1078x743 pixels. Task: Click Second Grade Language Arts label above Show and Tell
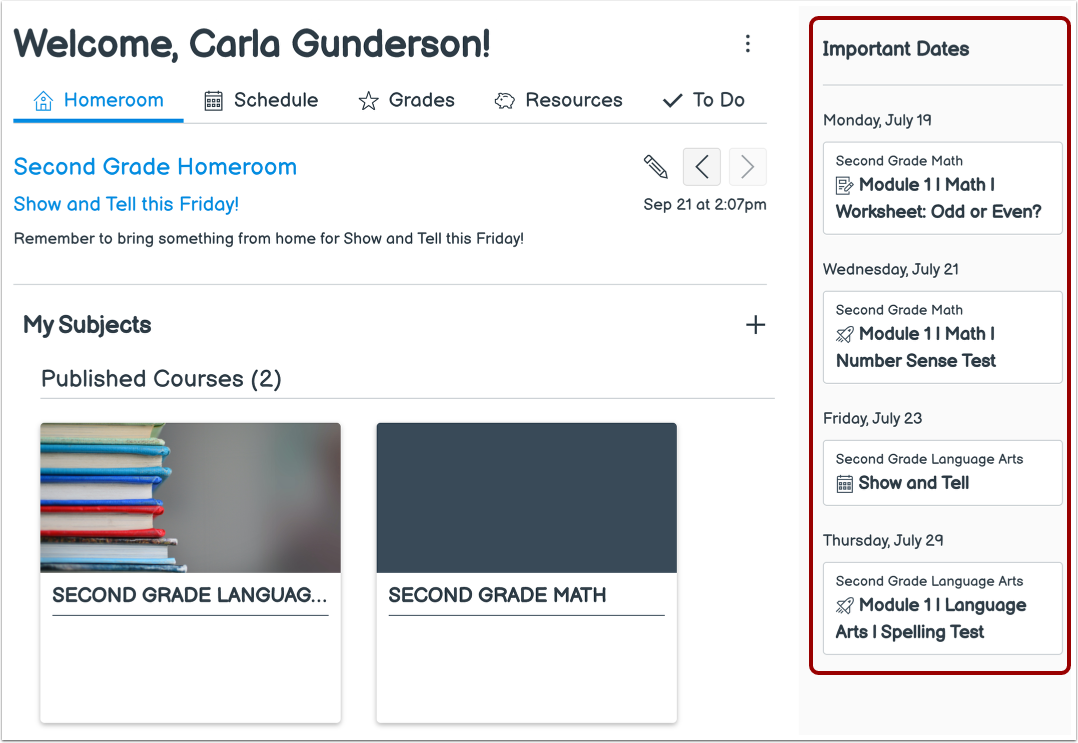click(x=930, y=459)
